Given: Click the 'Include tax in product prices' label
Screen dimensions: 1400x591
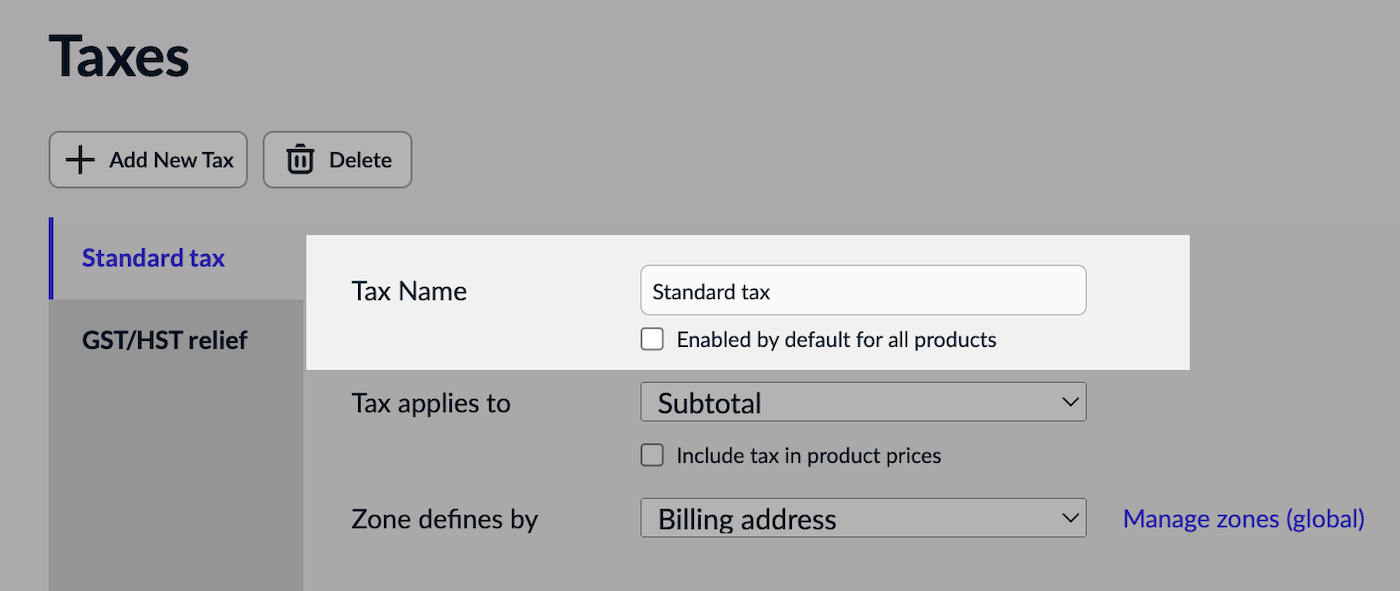Looking at the screenshot, I should coord(808,456).
